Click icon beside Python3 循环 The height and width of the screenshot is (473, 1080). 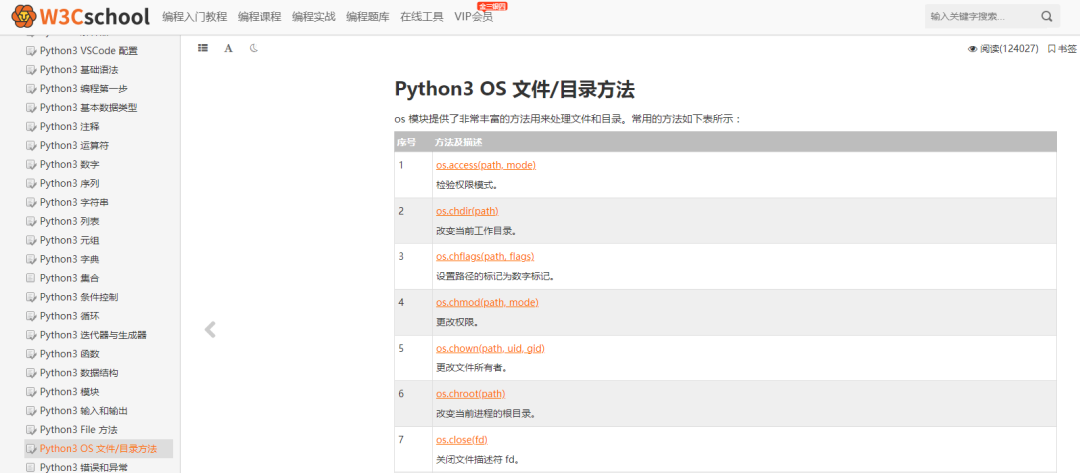30,315
